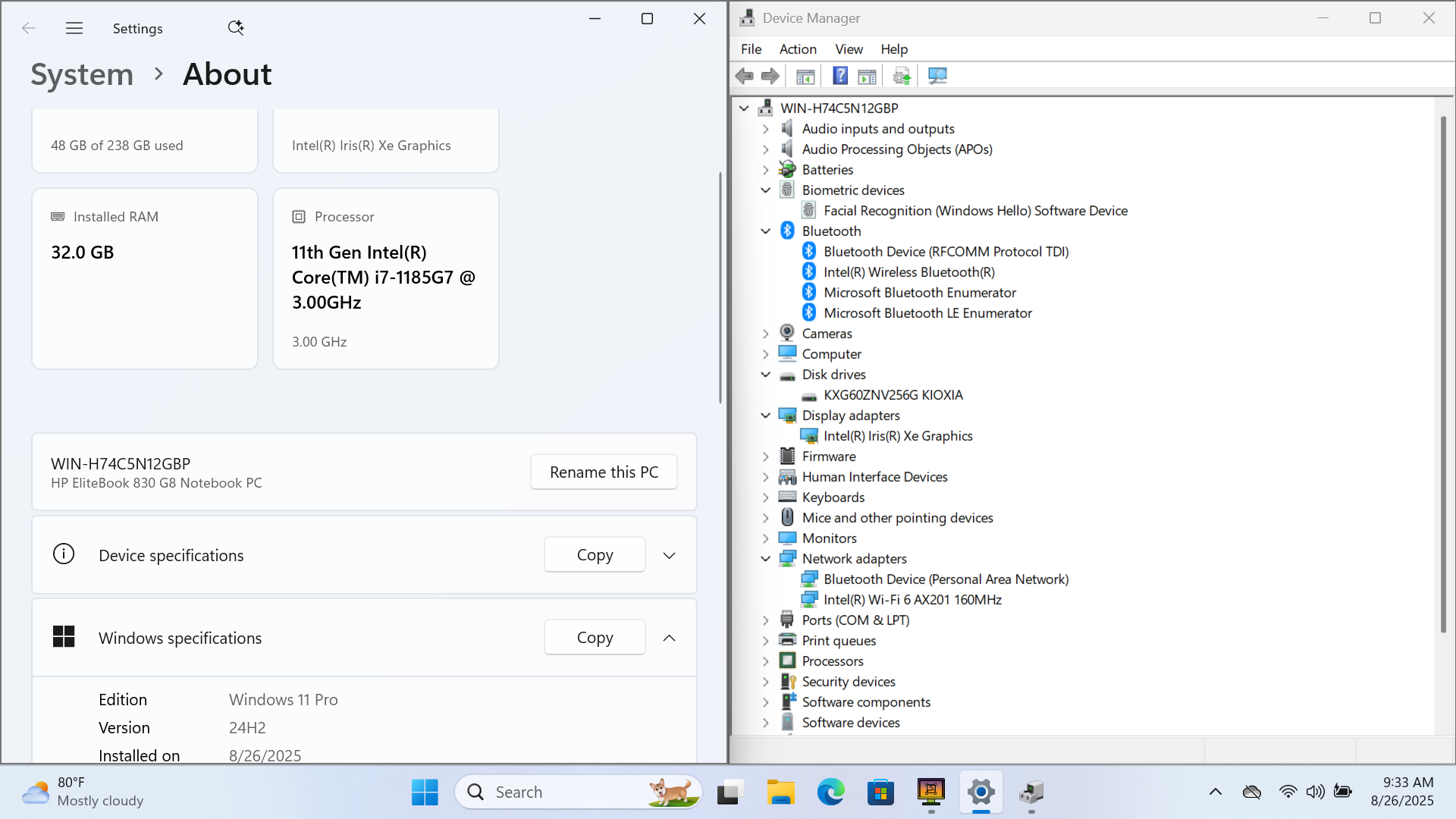Screen dimensions: 1456x819
Task: Open Windows Start button on taskbar
Action: click(x=425, y=792)
